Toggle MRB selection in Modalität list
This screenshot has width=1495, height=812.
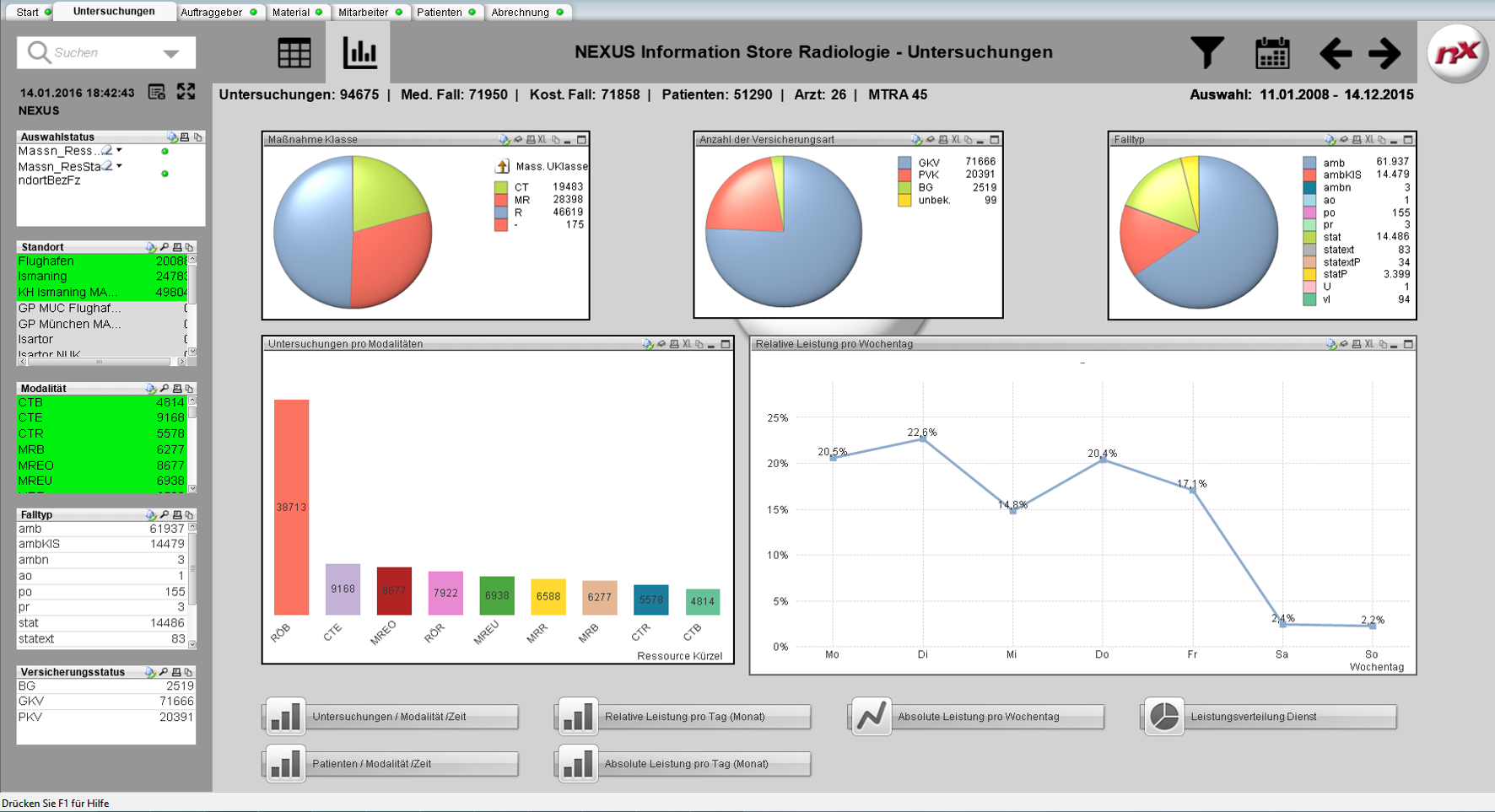[x=102, y=449]
